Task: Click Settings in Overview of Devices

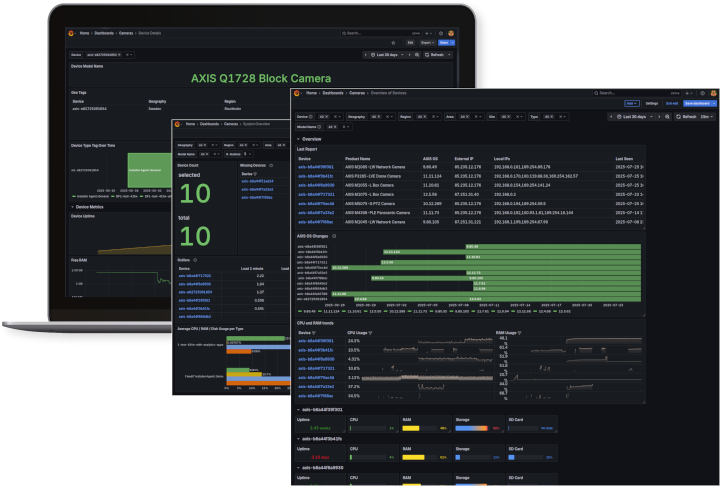Action: point(652,103)
